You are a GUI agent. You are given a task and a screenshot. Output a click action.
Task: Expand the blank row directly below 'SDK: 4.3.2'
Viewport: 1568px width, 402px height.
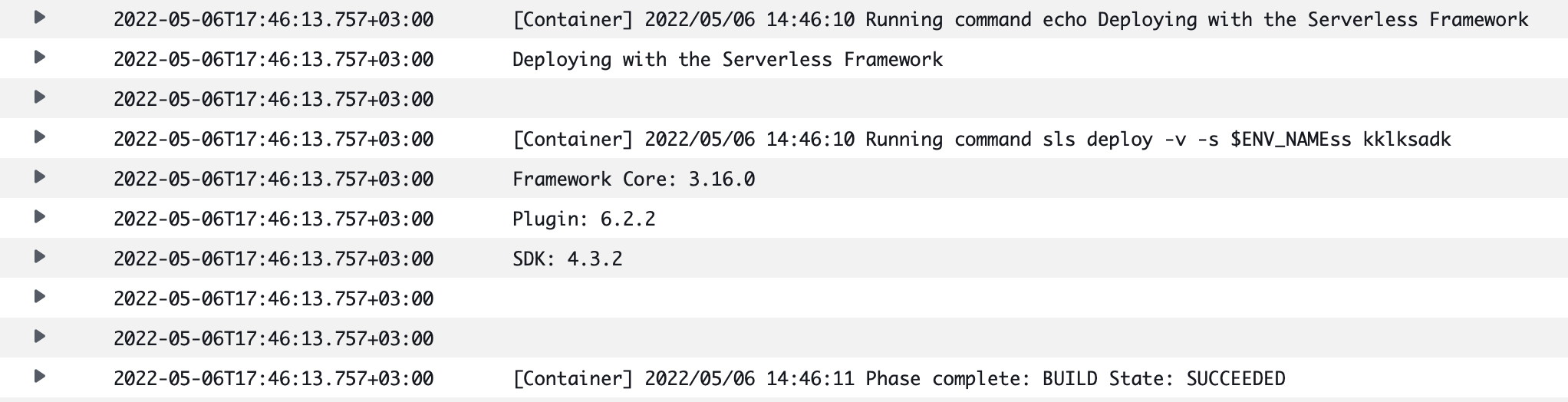40,296
